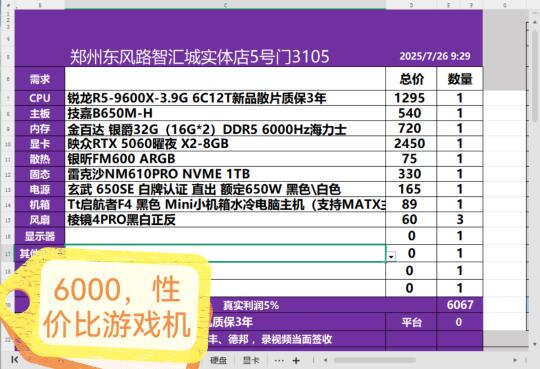
Task: Click the horizontal scrollbar thumb
Action: (x=375, y=360)
